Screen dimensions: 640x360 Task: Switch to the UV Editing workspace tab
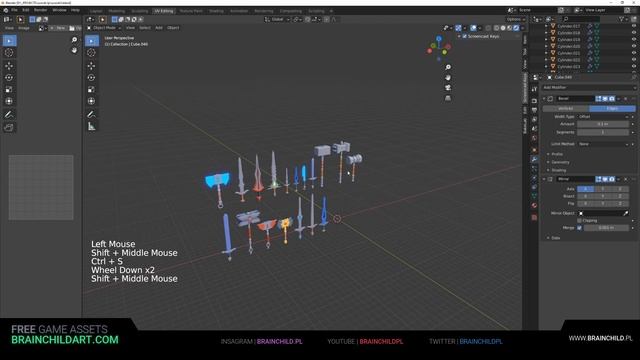pos(164,11)
